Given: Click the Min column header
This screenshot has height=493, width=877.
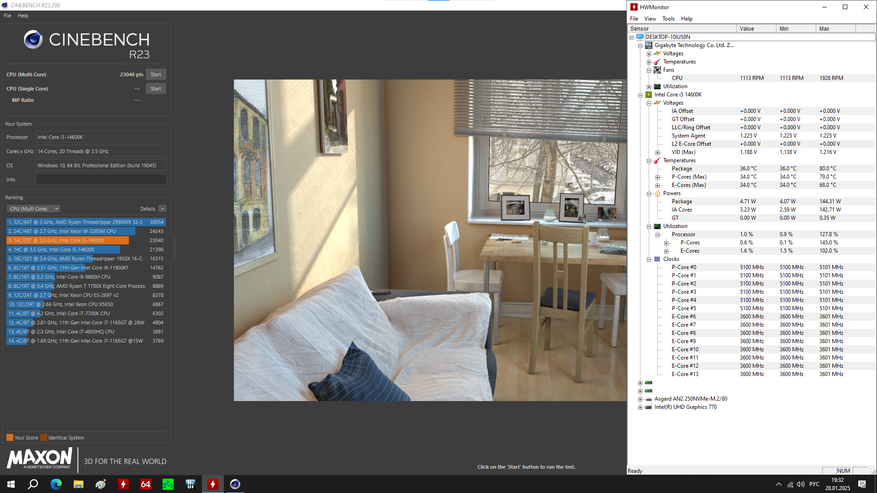Looking at the screenshot, I should coord(796,29).
